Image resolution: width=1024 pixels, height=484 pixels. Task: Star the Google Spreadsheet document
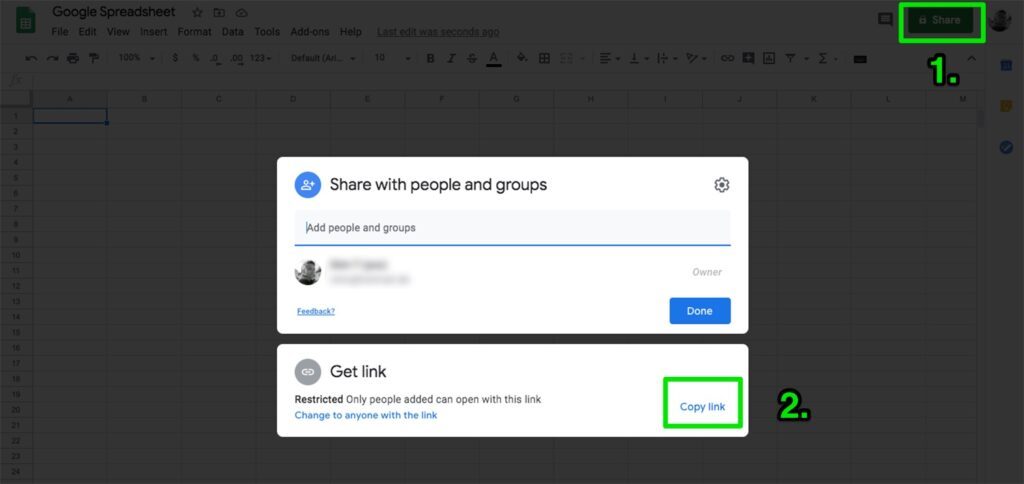coord(197,12)
